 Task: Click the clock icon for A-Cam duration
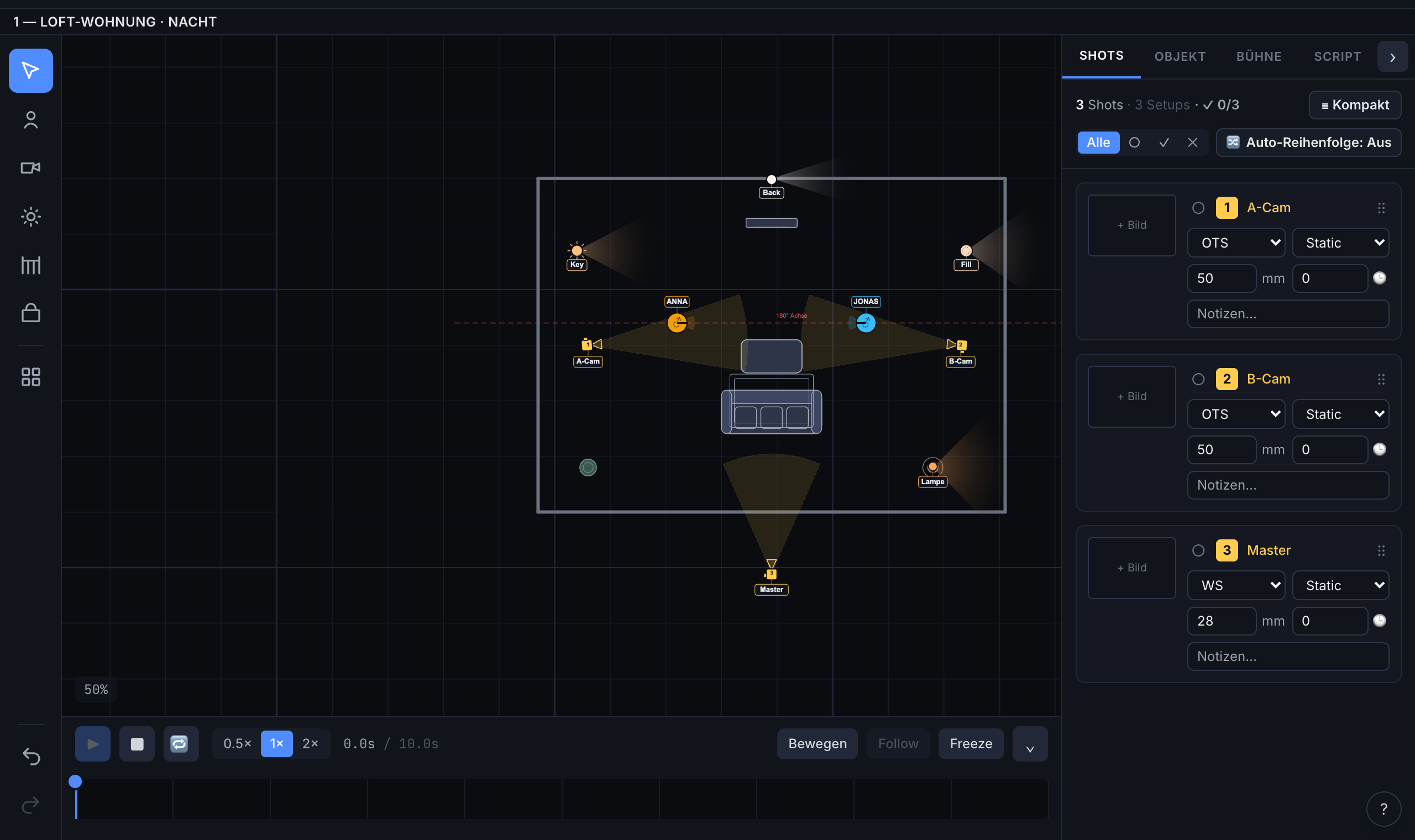point(1379,278)
